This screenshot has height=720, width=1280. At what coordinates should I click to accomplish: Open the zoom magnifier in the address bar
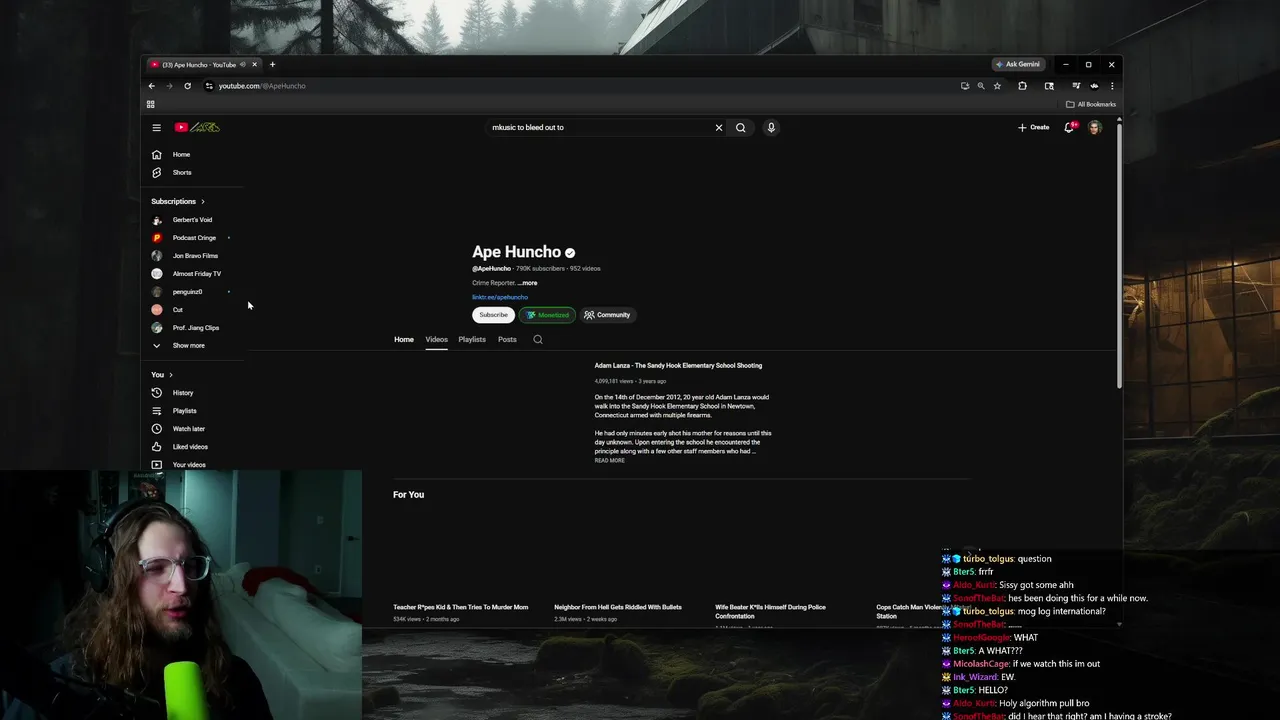981,86
